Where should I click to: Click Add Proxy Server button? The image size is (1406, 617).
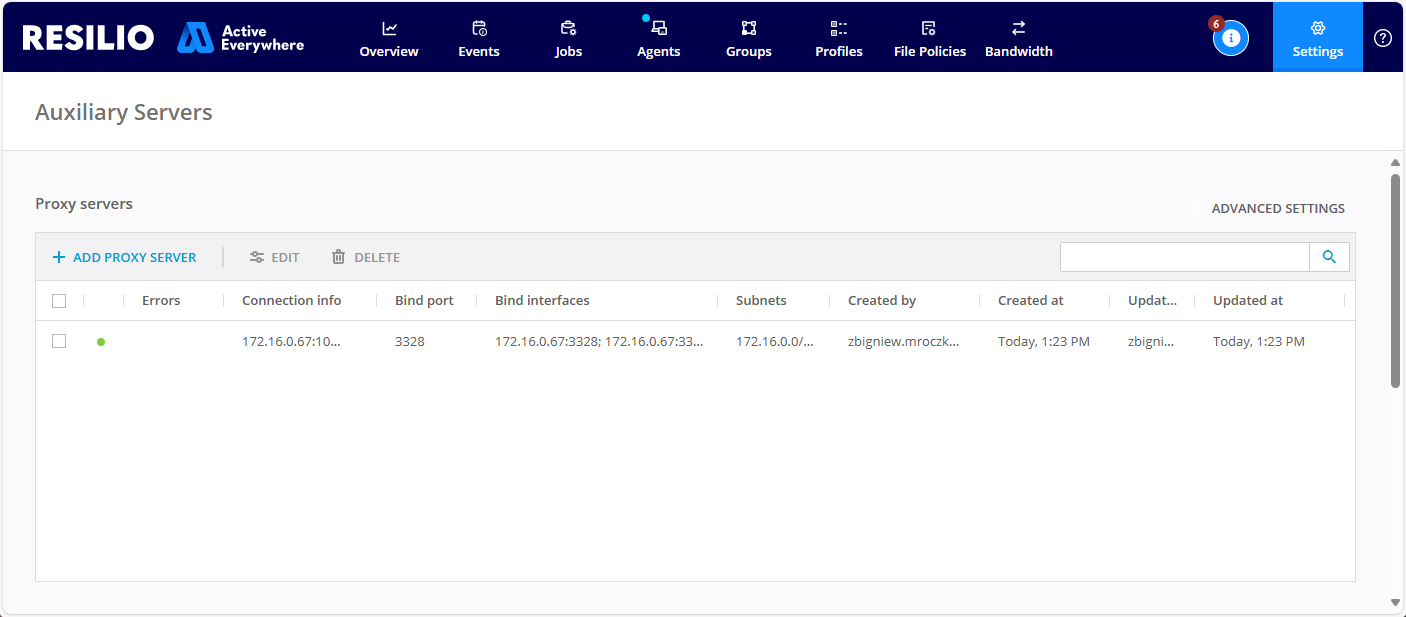pyautogui.click(x=124, y=257)
